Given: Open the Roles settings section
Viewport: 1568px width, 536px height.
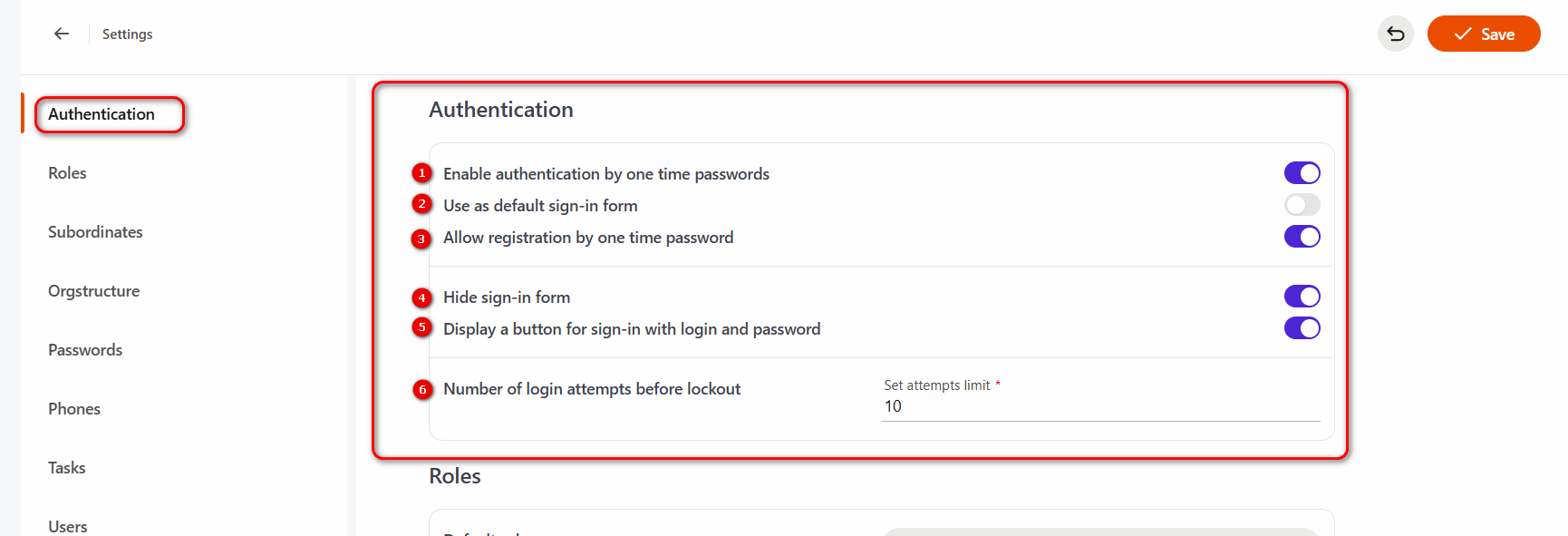Looking at the screenshot, I should coord(67,173).
